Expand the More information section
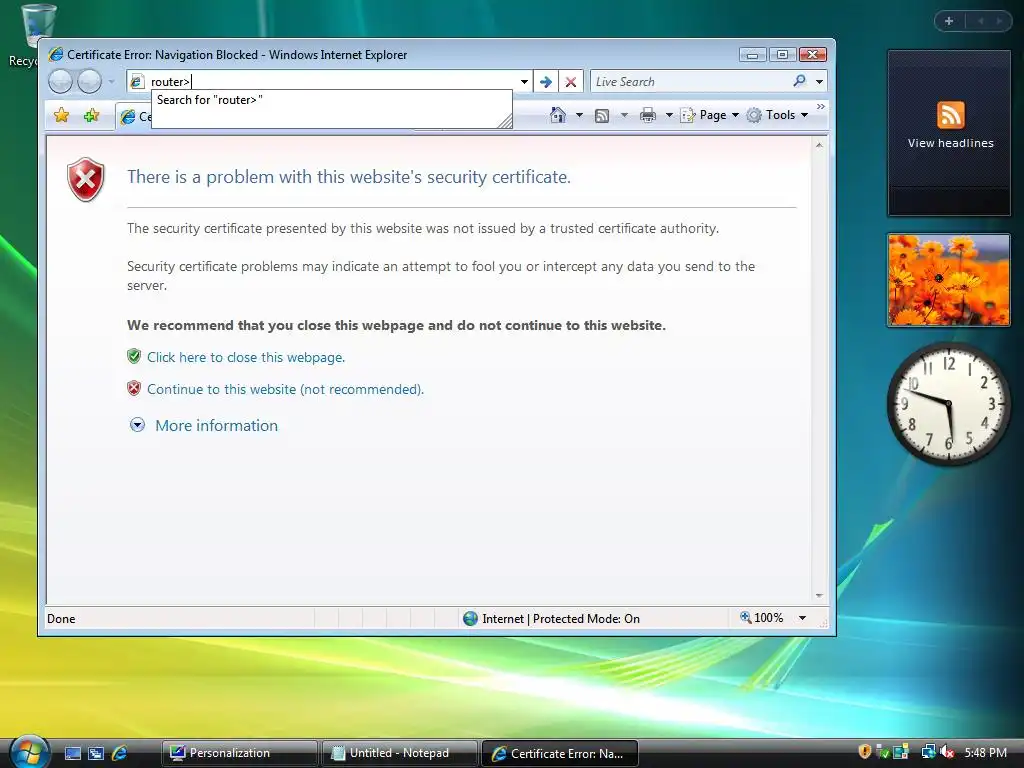Viewport: 1024px width, 768px height. point(137,425)
